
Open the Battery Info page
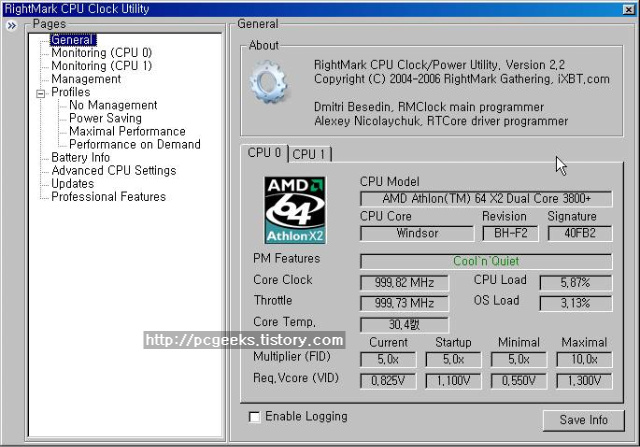tap(80, 157)
